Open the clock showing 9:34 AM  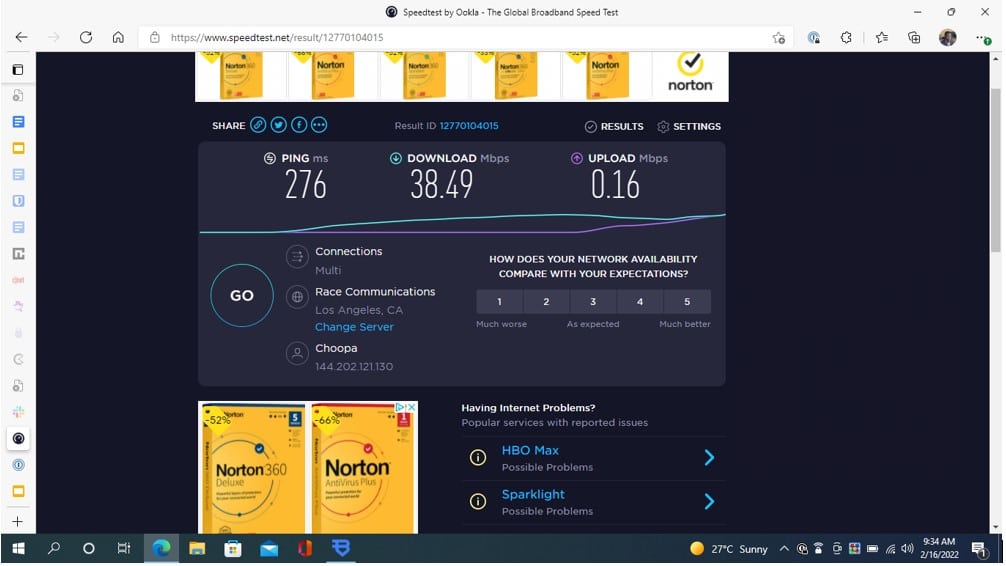[939, 548]
